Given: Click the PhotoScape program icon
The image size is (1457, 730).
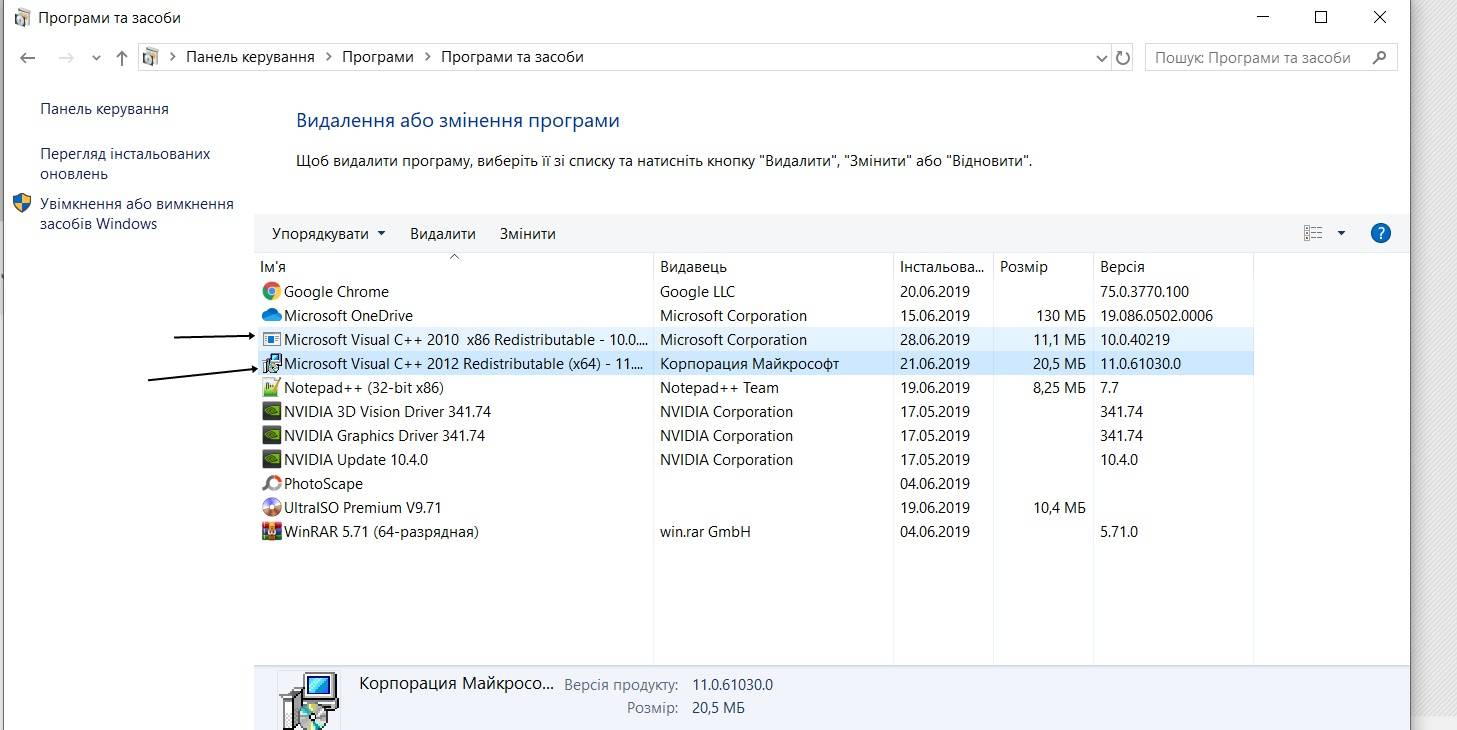Looking at the screenshot, I should point(271,484).
